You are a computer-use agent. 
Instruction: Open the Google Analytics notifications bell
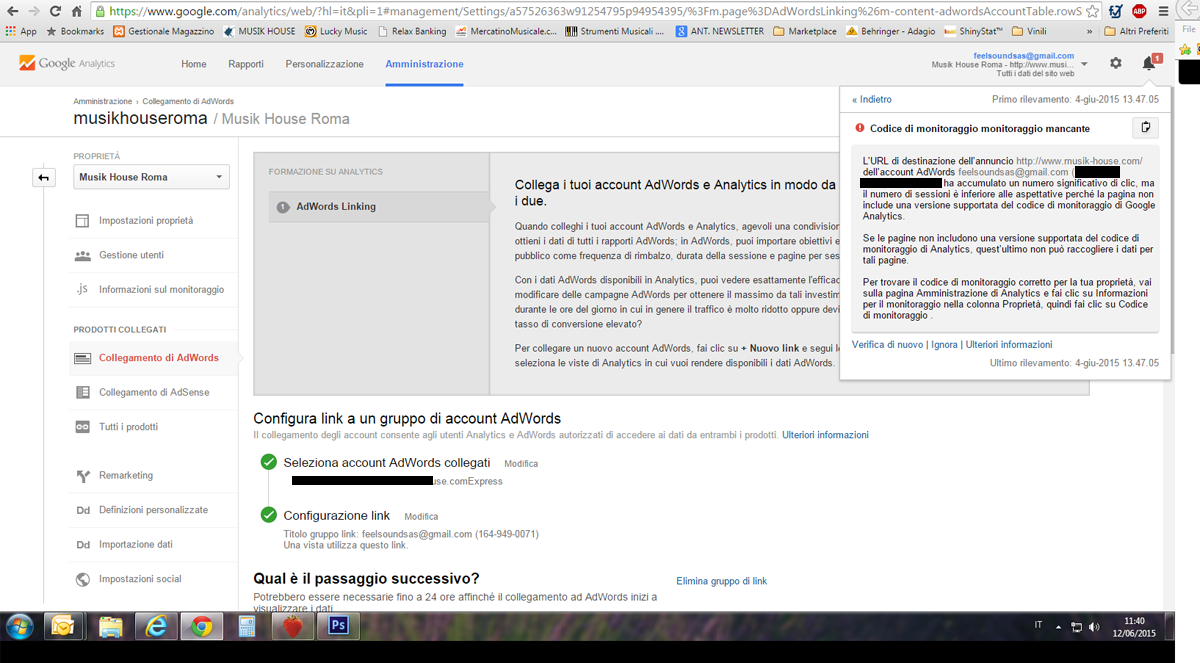pos(1149,63)
